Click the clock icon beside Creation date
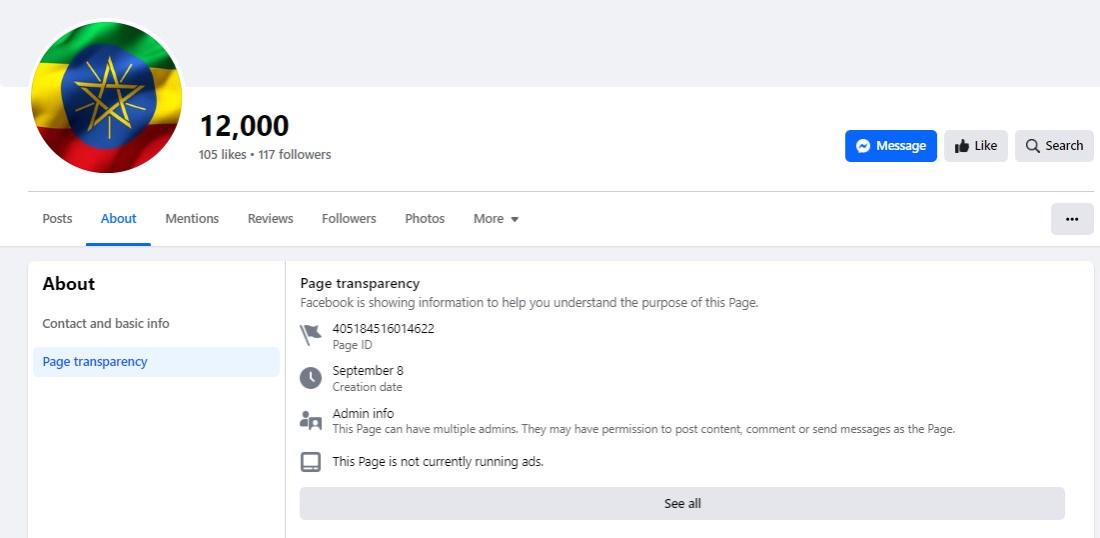The width and height of the screenshot is (1100, 538). [310, 378]
